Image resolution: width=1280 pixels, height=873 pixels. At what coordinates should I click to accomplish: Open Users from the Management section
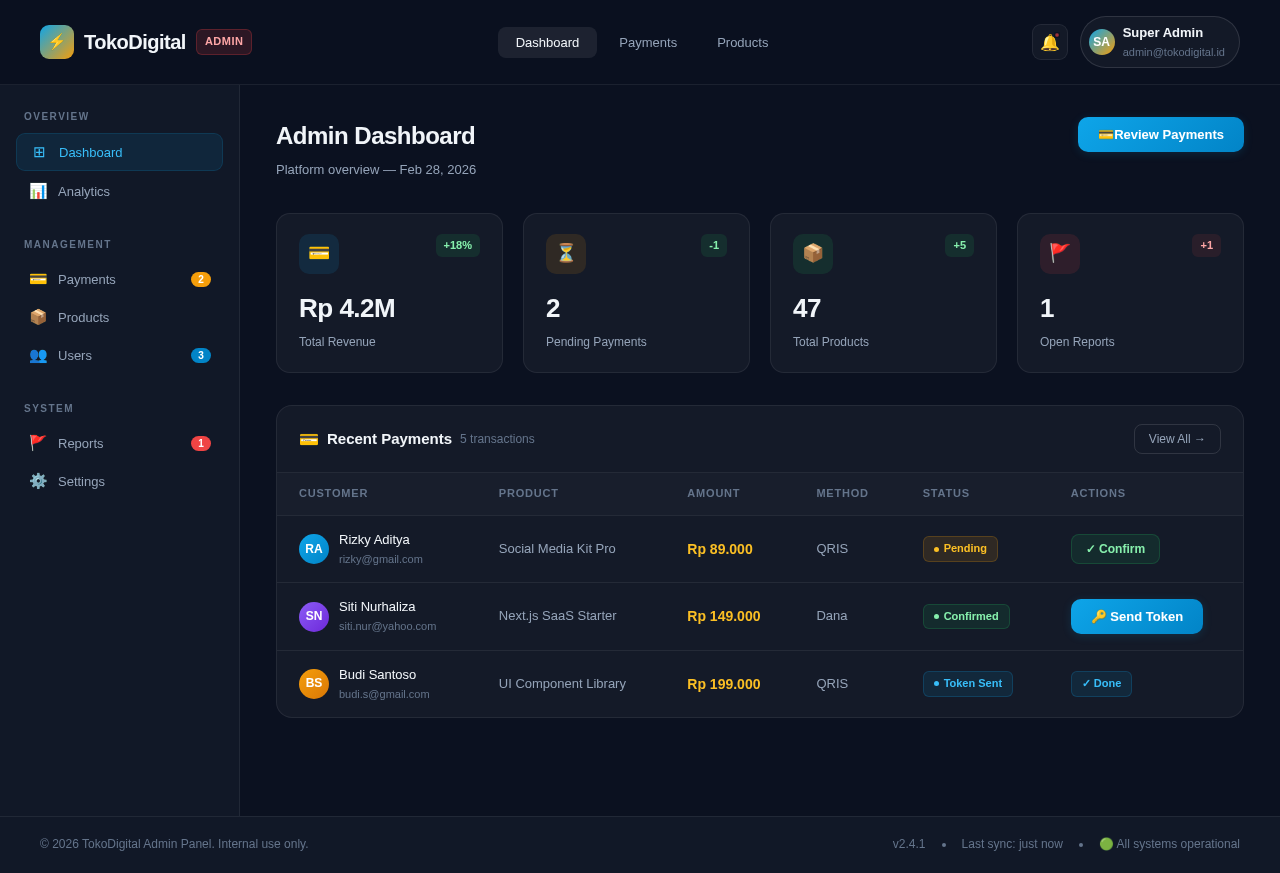pyautogui.click(x=76, y=355)
